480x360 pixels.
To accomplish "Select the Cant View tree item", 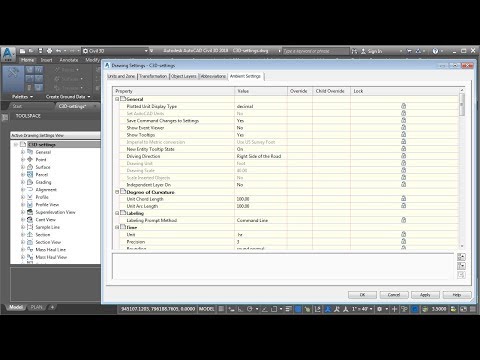I will (x=46, y=220).
